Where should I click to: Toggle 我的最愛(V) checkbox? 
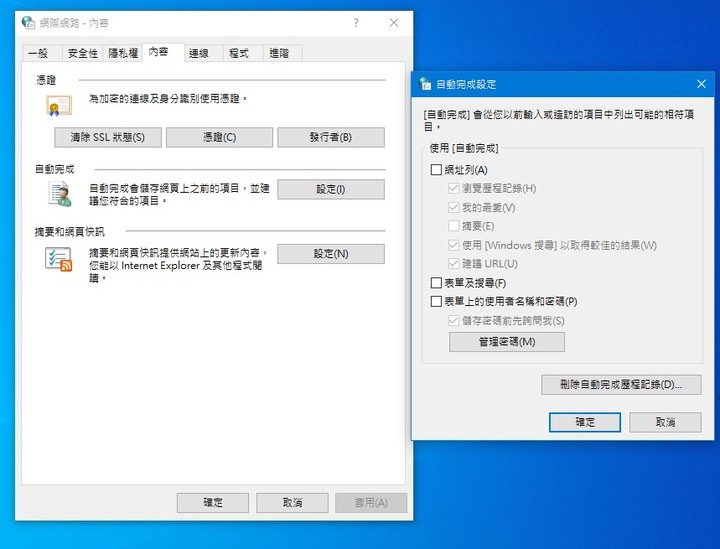pos(453,207)
